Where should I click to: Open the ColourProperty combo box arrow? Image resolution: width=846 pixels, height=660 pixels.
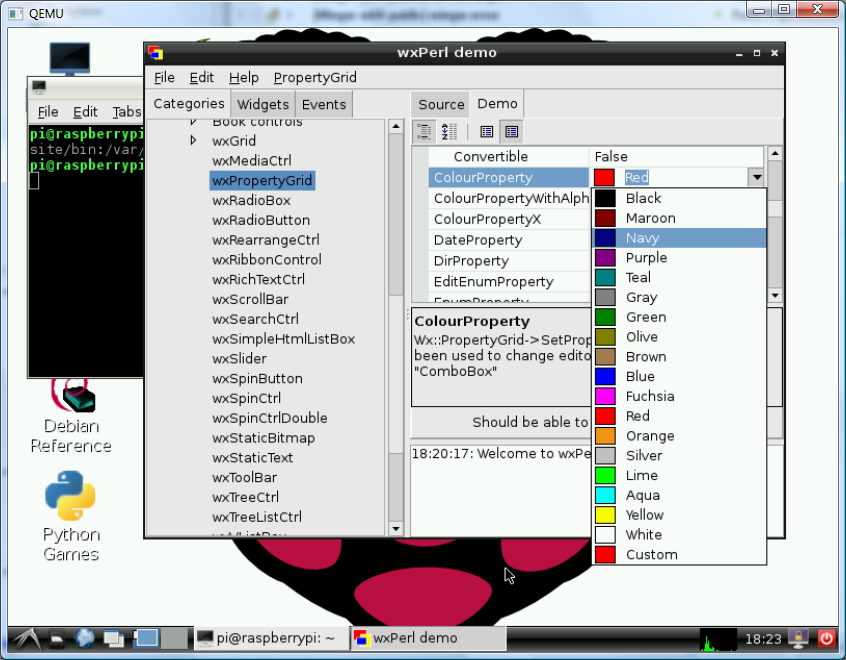point(756,177)
